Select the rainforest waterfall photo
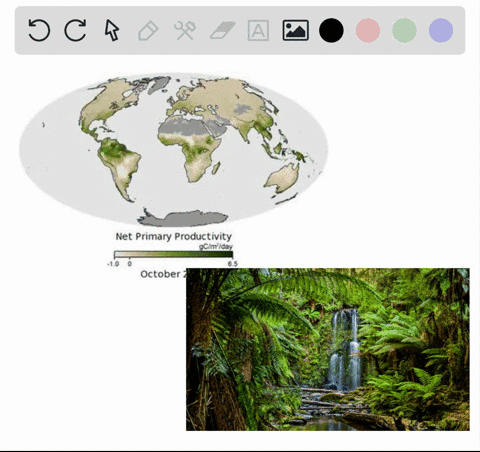This screenshot has width=480, height=452. coord(328,349)
